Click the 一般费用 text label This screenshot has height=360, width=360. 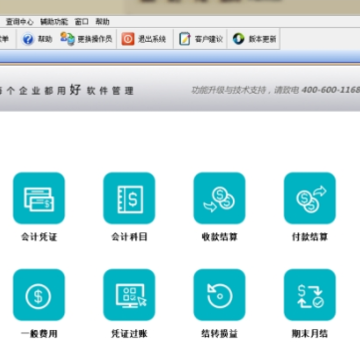(x=39, y=334)
